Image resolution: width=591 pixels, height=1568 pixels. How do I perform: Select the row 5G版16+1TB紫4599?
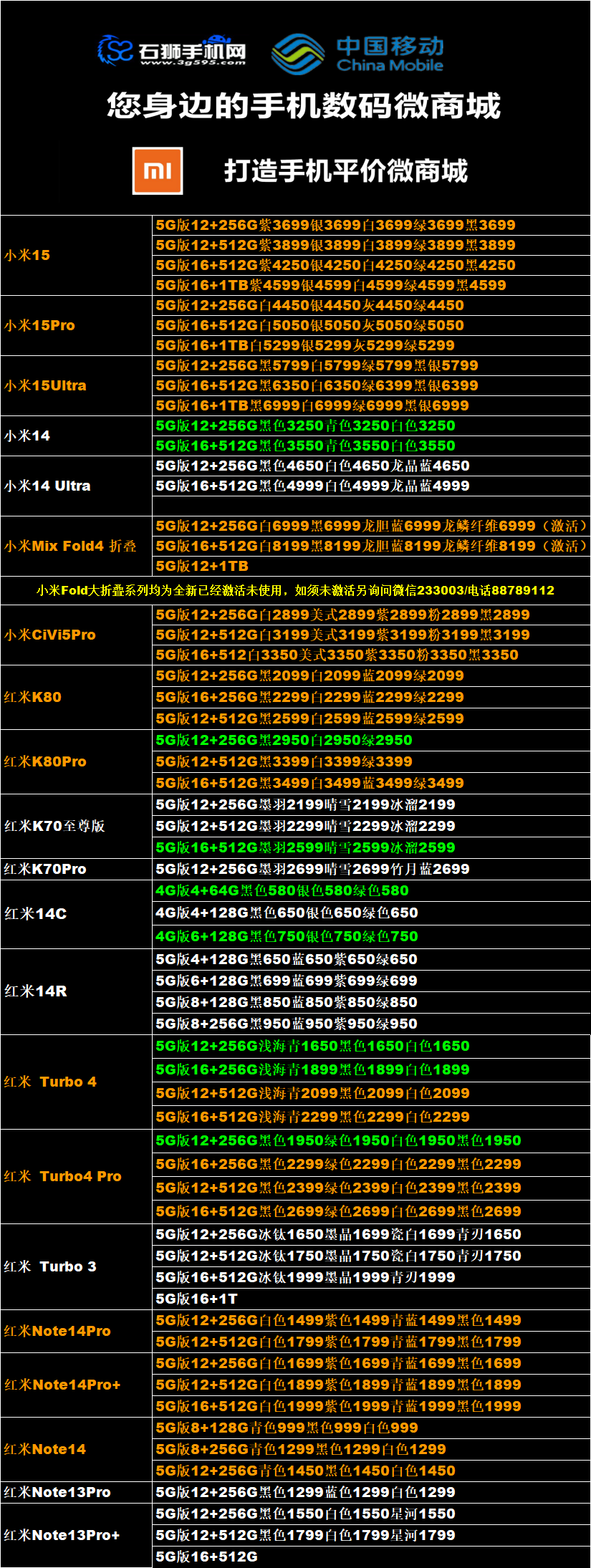(372, 285)
